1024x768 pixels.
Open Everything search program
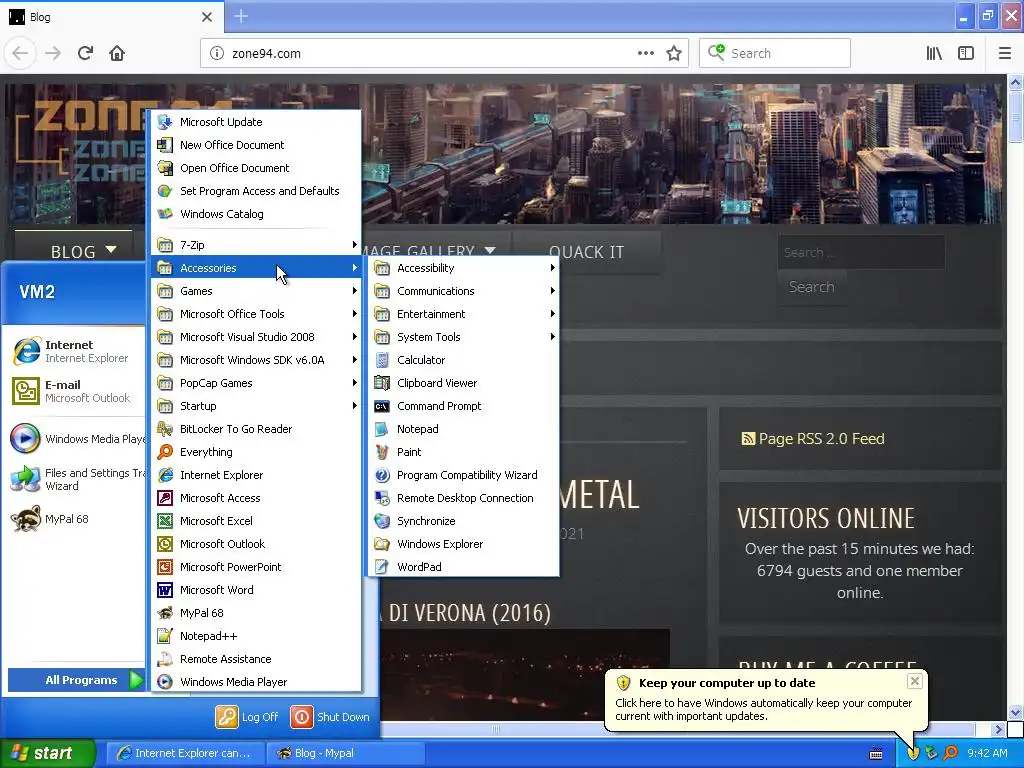pos(256,451)
